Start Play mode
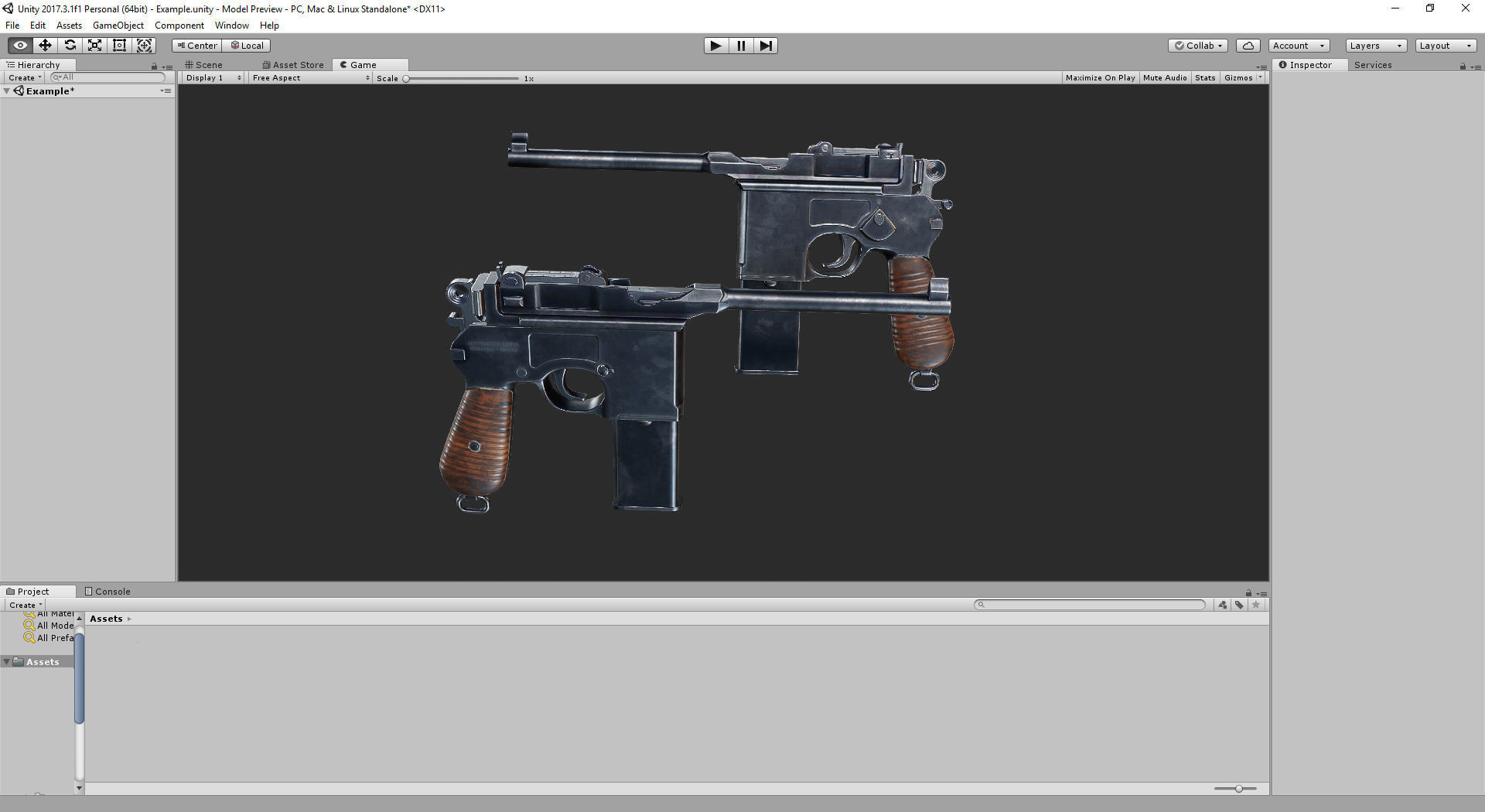Image resolution: width=1485 pixels, height=812 pixels. pyautogui.click(x=716, y=46)
